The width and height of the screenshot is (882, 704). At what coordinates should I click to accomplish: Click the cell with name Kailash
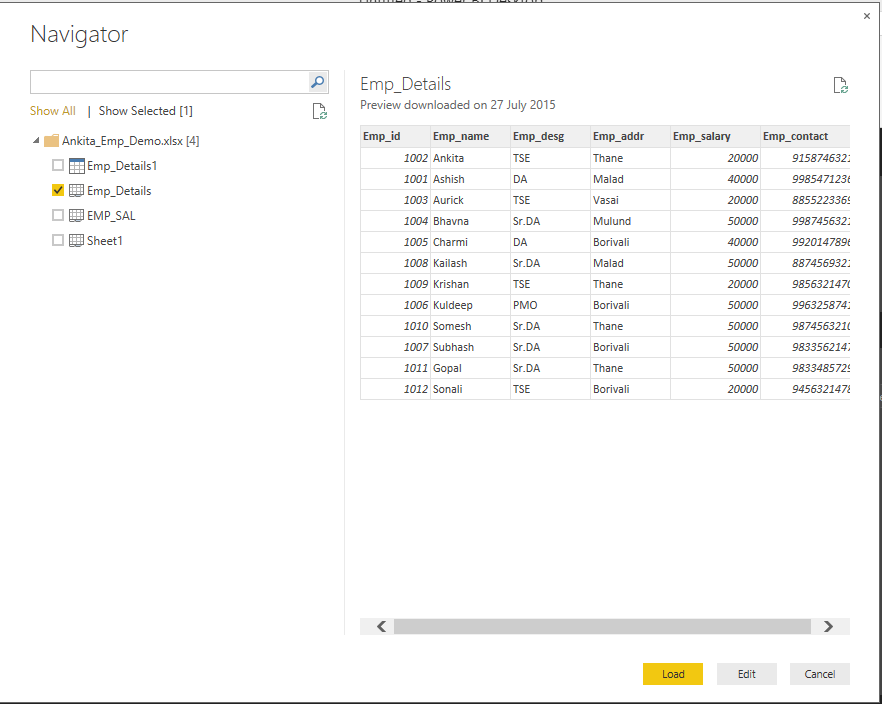(x=470, y=263)
